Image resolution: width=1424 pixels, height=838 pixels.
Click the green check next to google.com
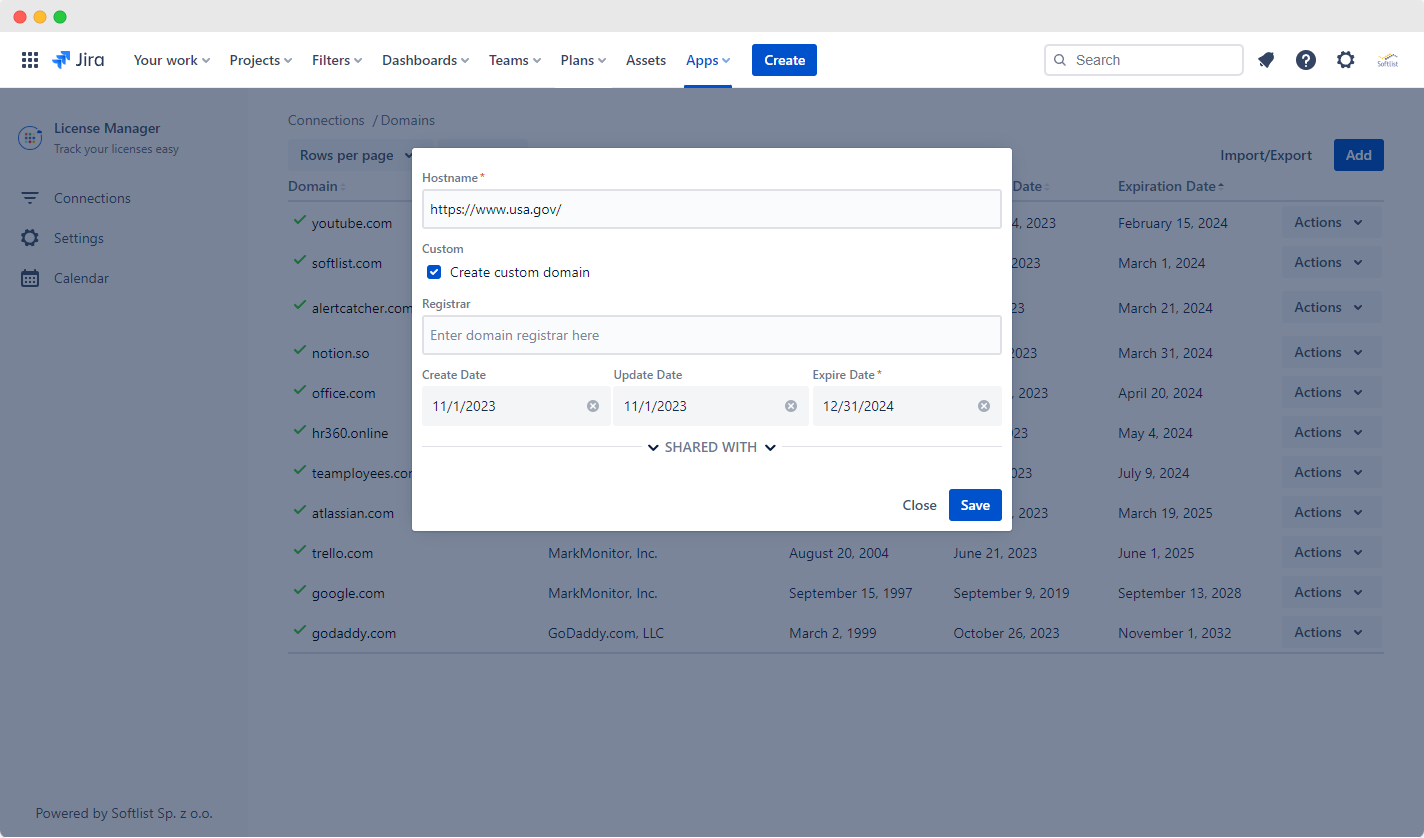pos(299,591)
